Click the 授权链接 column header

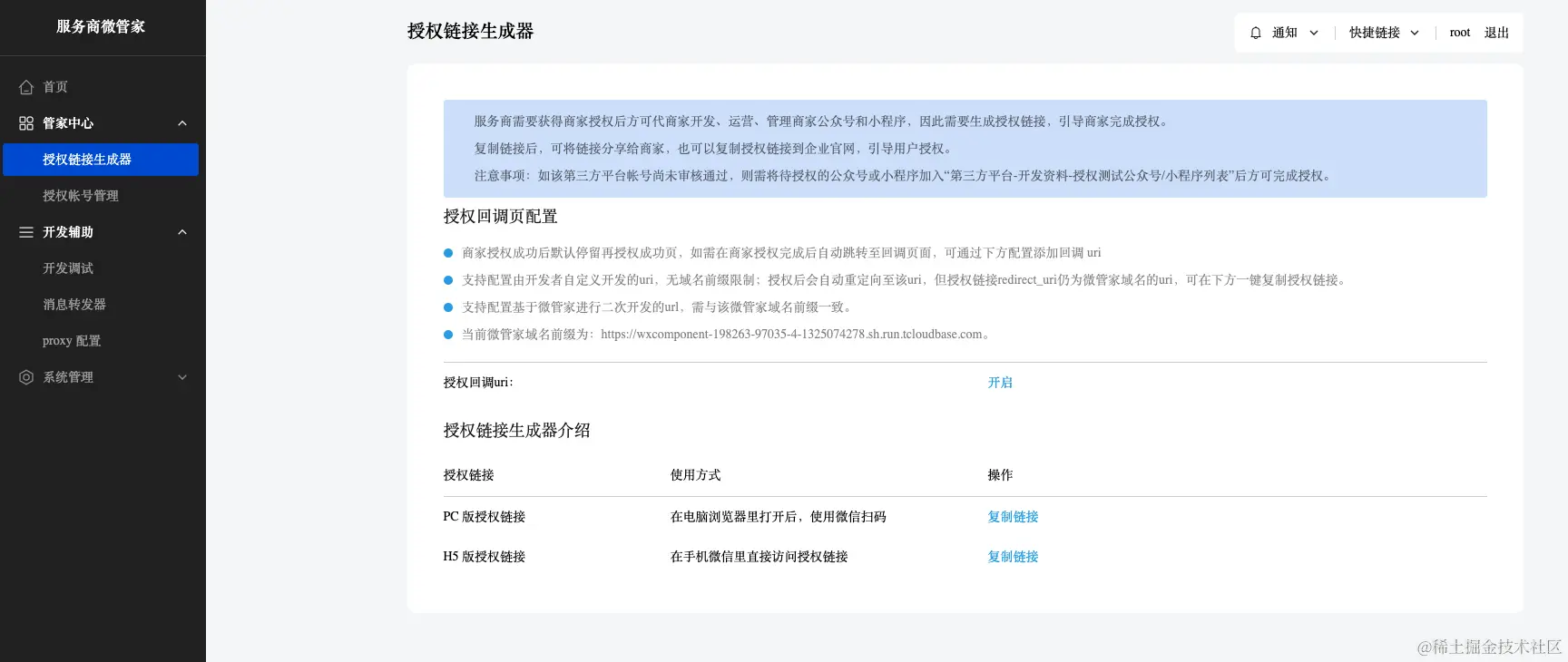coord(468,475)
